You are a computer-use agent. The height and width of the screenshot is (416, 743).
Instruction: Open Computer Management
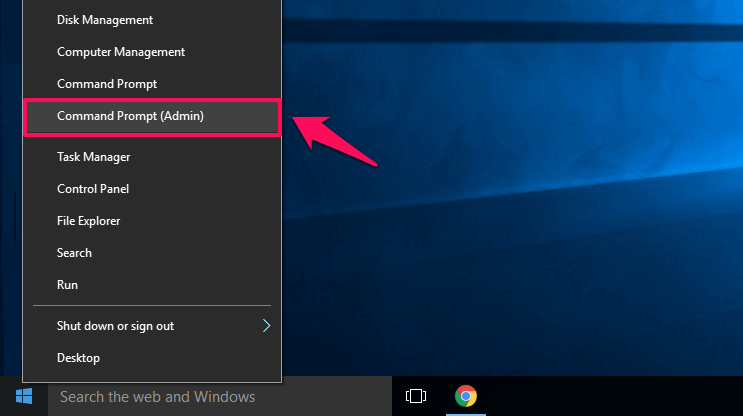[x=152, y=52]
